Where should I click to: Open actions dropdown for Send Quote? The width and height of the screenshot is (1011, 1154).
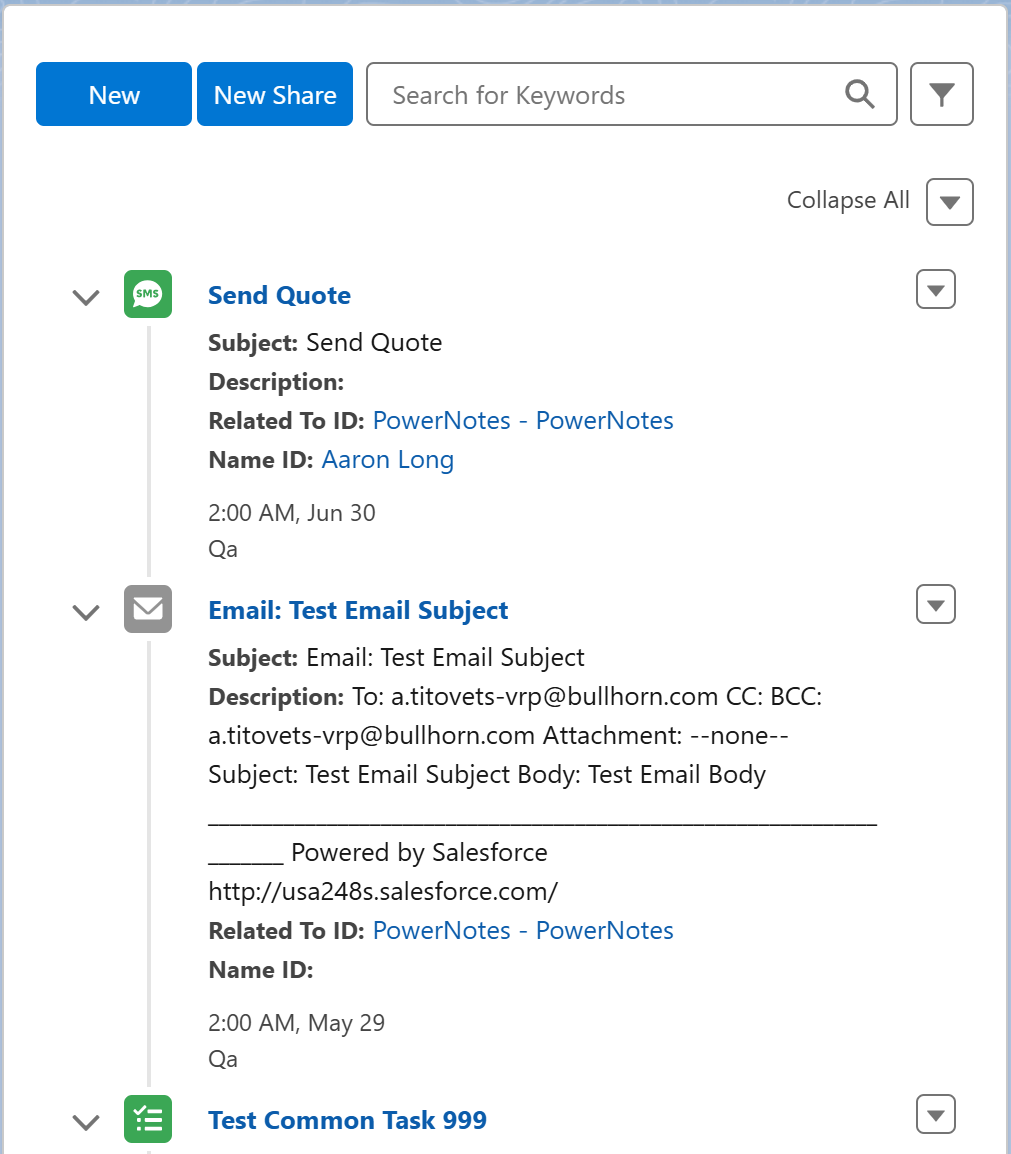(x=936, y=289)
